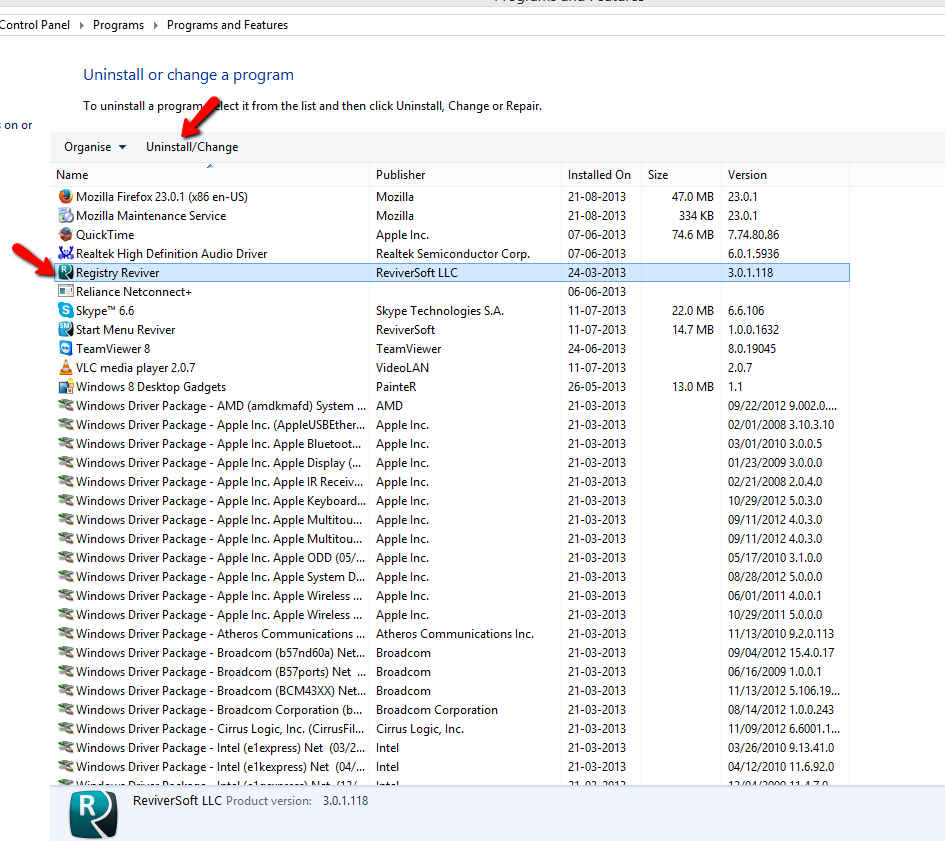
Task: Click the Start Menu Reviver icon
Action: 66,330
